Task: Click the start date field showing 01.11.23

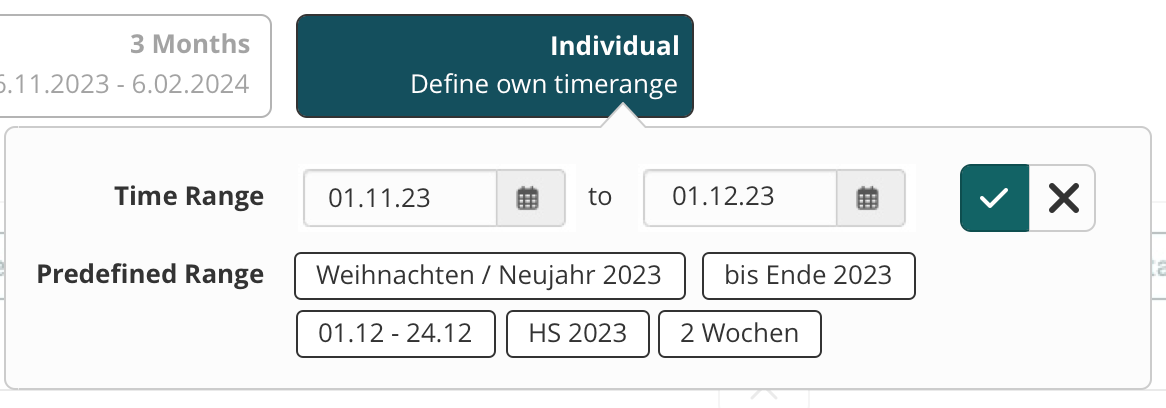Action: coord(401,198)
